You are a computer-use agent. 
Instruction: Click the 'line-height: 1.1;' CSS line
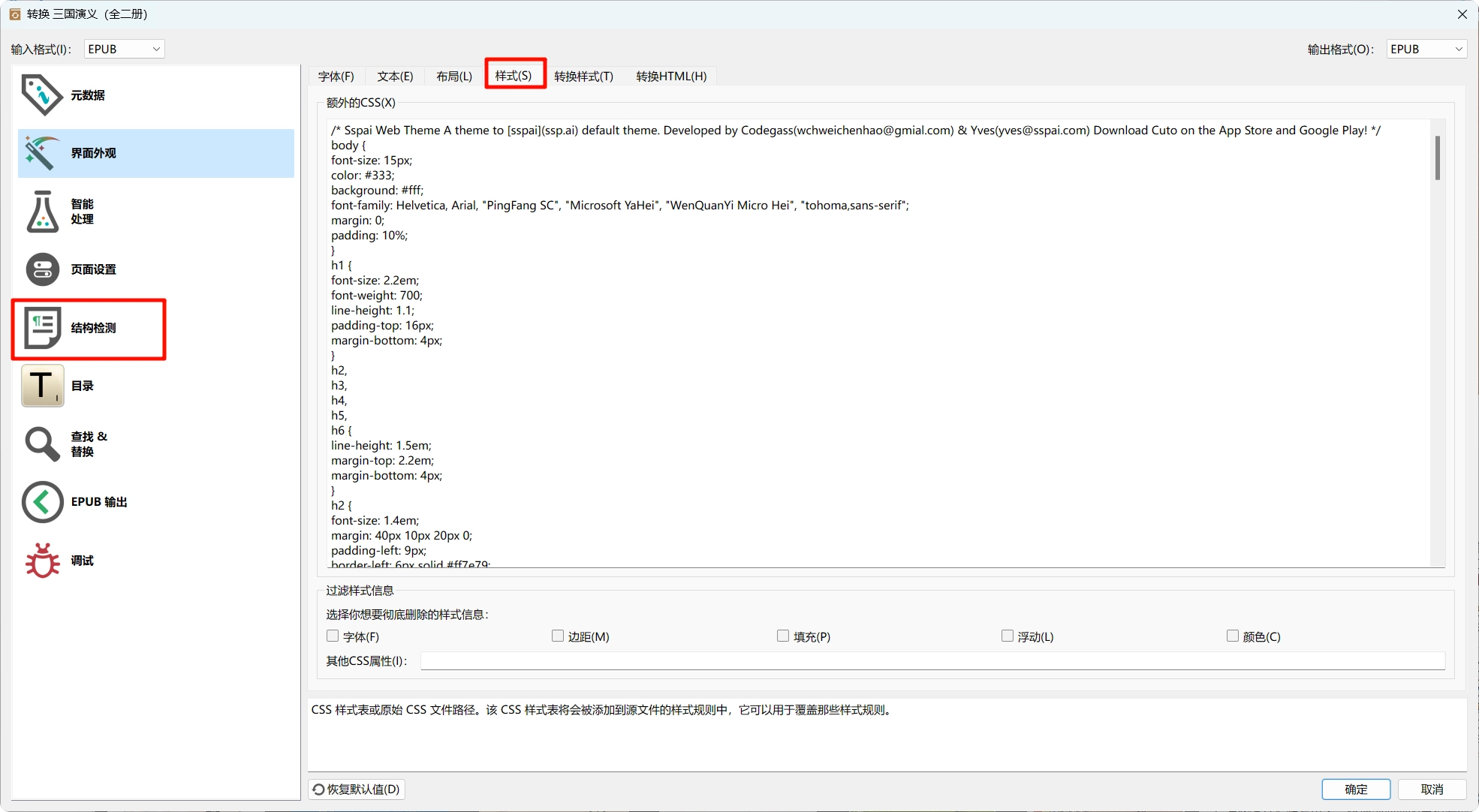point(372,310)
